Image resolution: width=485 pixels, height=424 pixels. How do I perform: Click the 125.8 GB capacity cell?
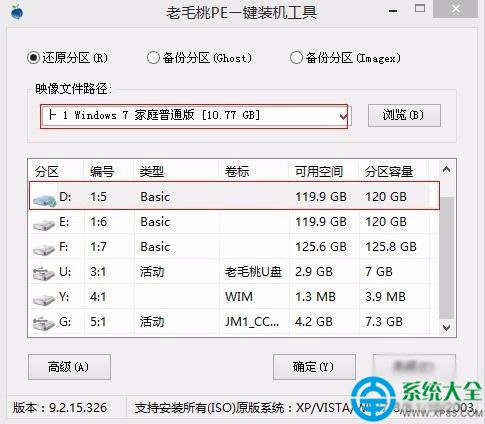[x=391, y=247]
